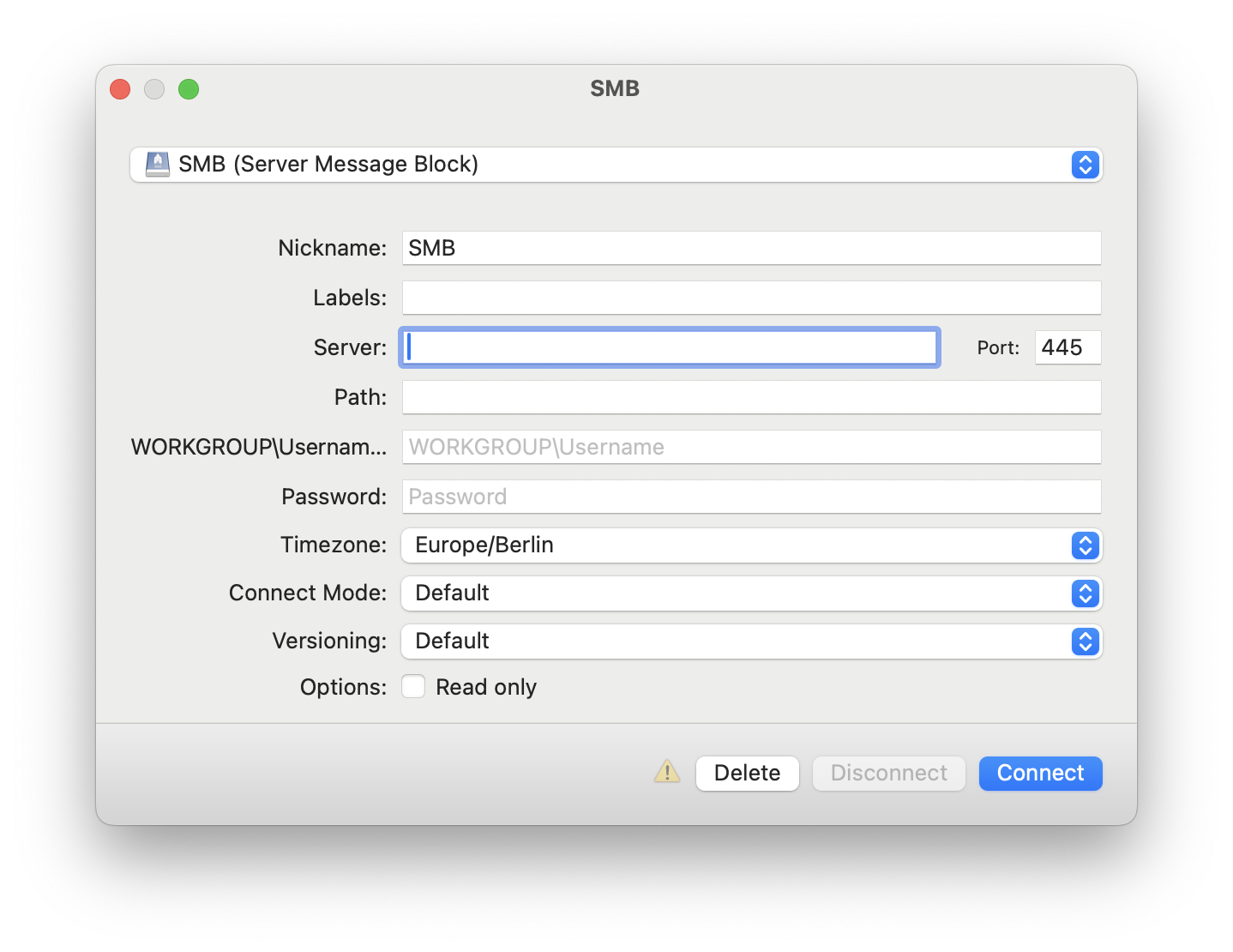Image resolution: width=1233 pixels, height=952 pixels.
Task: Expand the Connect Mode dropdown
Action: 751,593
